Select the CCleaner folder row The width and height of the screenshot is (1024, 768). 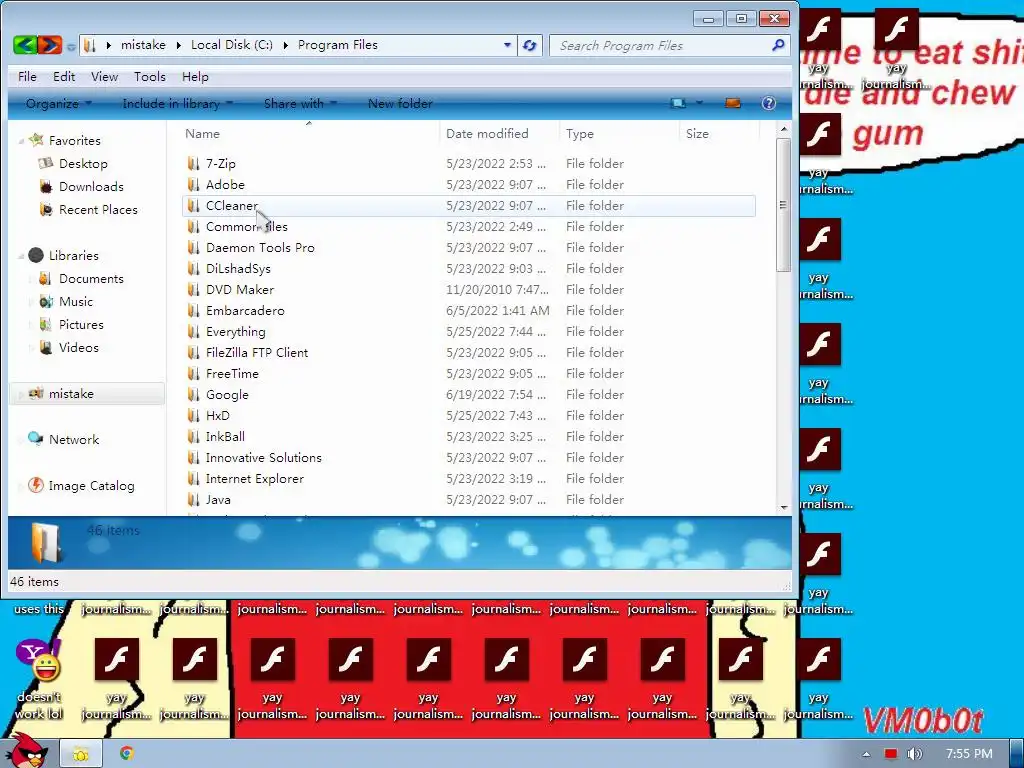point(469,206)
